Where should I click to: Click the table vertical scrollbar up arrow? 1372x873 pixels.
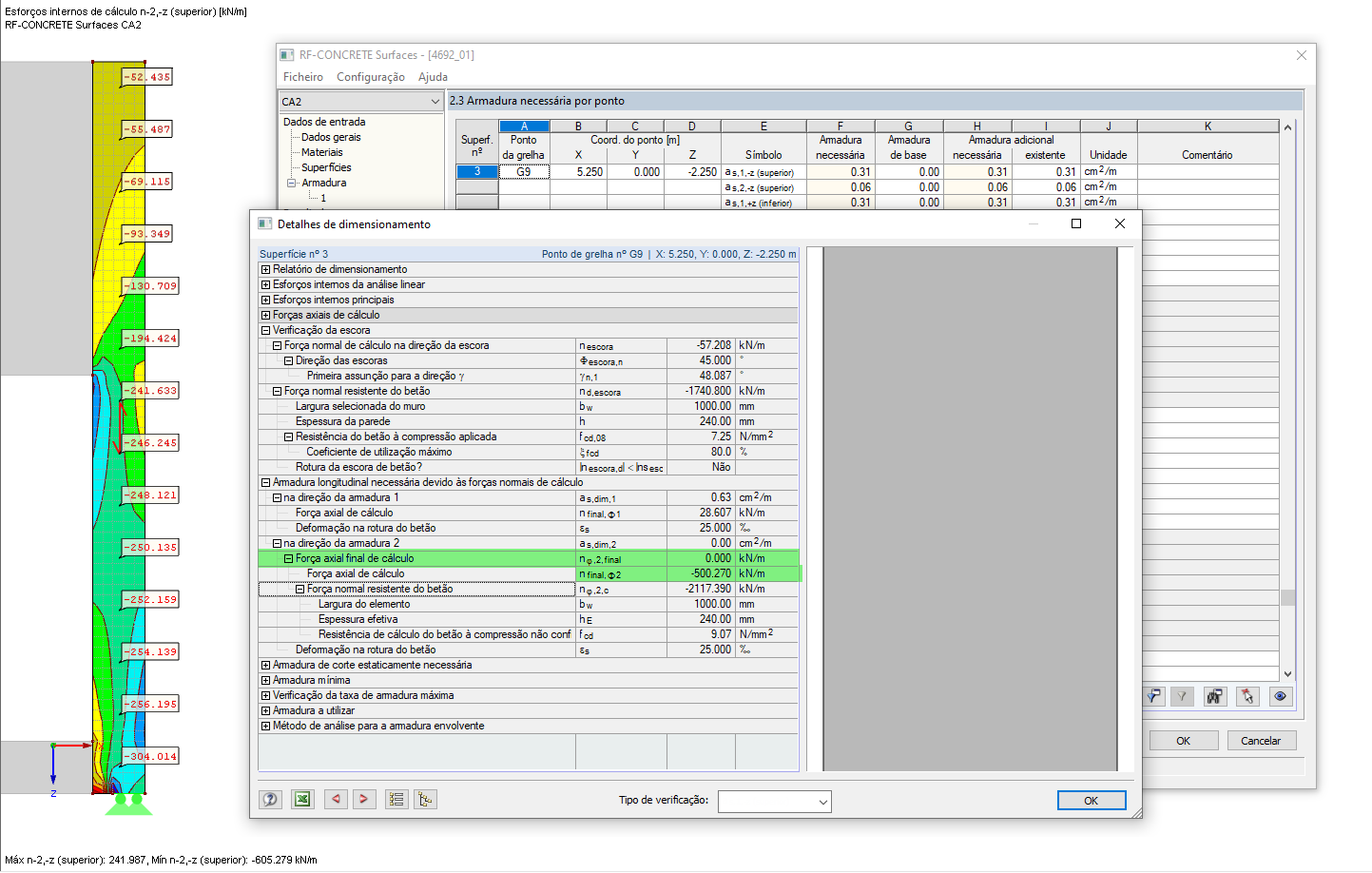[x=1287, y=126]
